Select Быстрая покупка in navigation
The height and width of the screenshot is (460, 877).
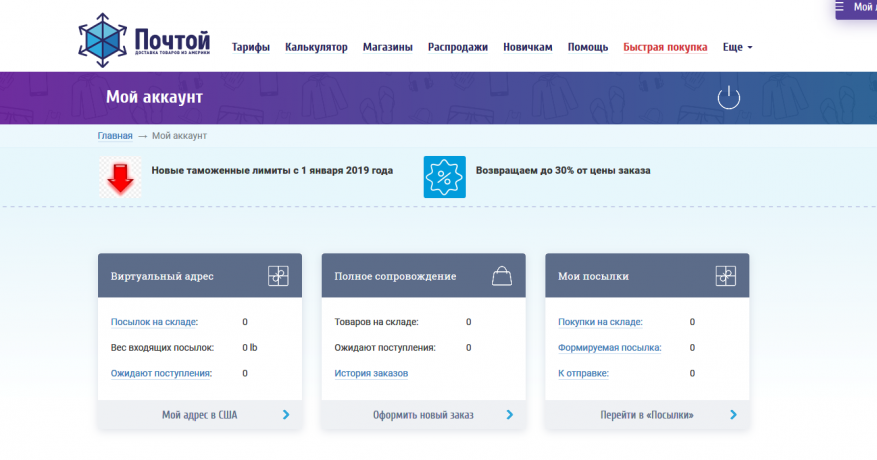click(x=665, y=47)
